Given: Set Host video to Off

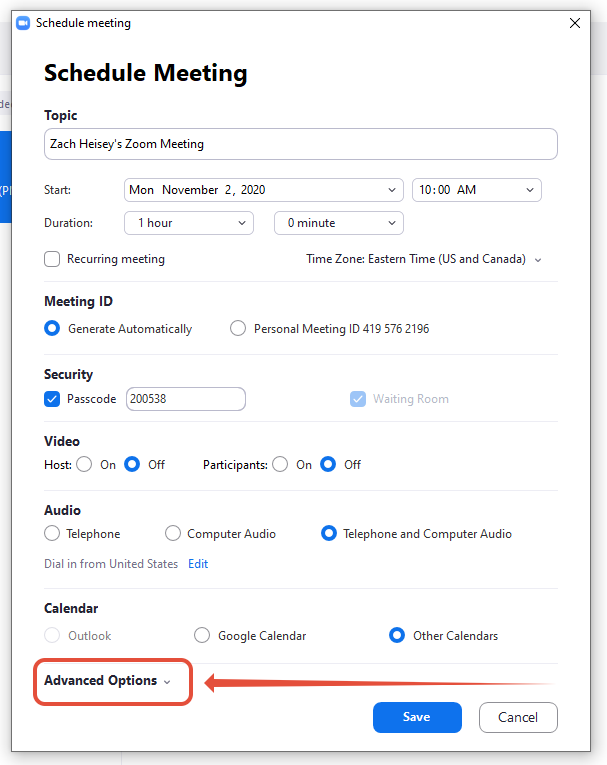Looking at the screenshot, I should [x=132, y=464].
